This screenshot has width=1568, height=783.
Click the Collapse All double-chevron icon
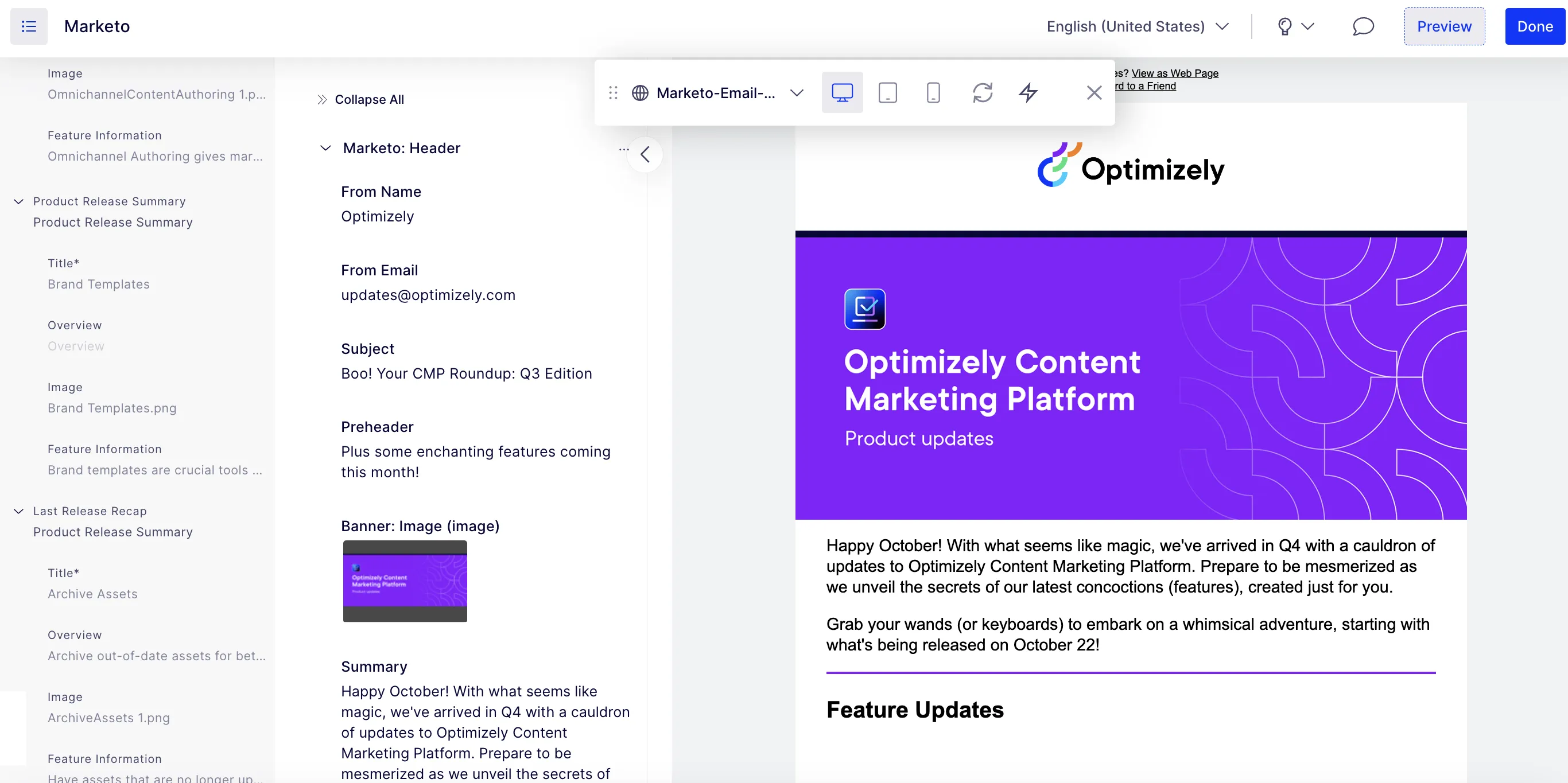point(322,99)
